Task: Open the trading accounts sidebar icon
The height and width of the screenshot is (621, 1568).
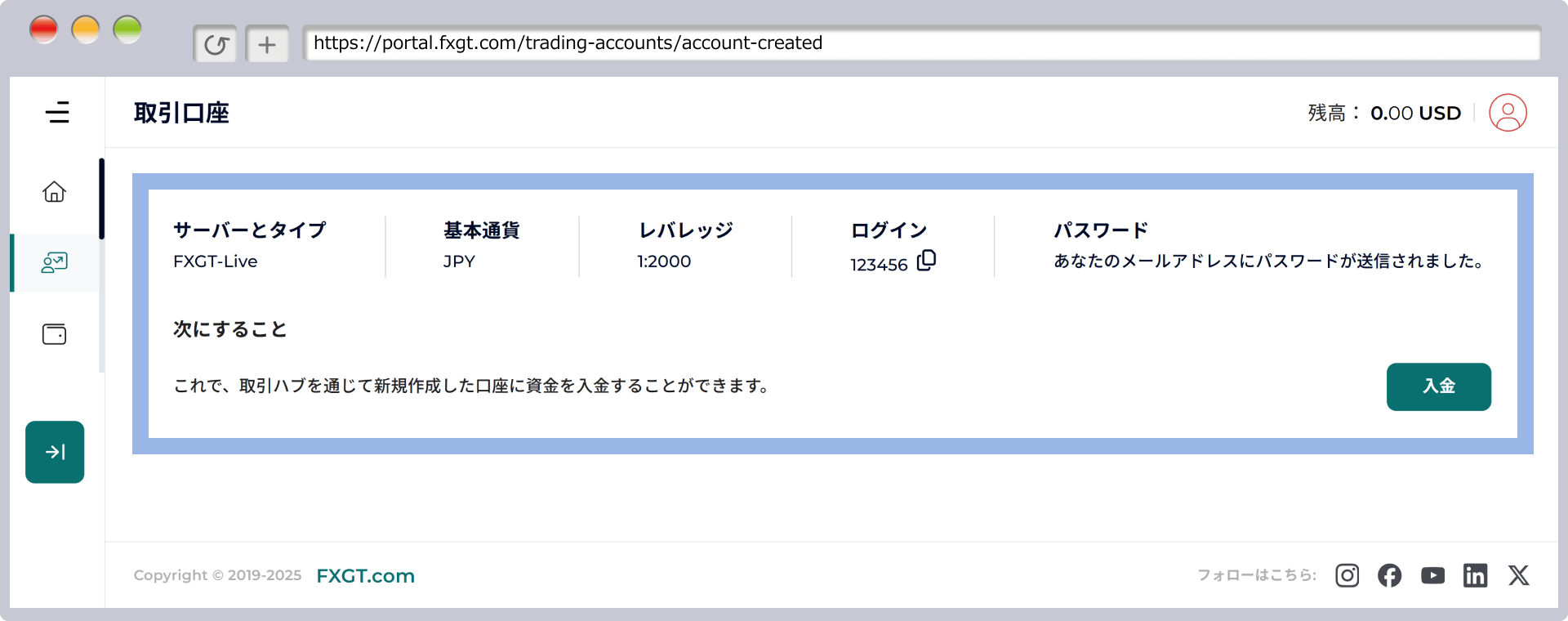Action: [55, 262]
